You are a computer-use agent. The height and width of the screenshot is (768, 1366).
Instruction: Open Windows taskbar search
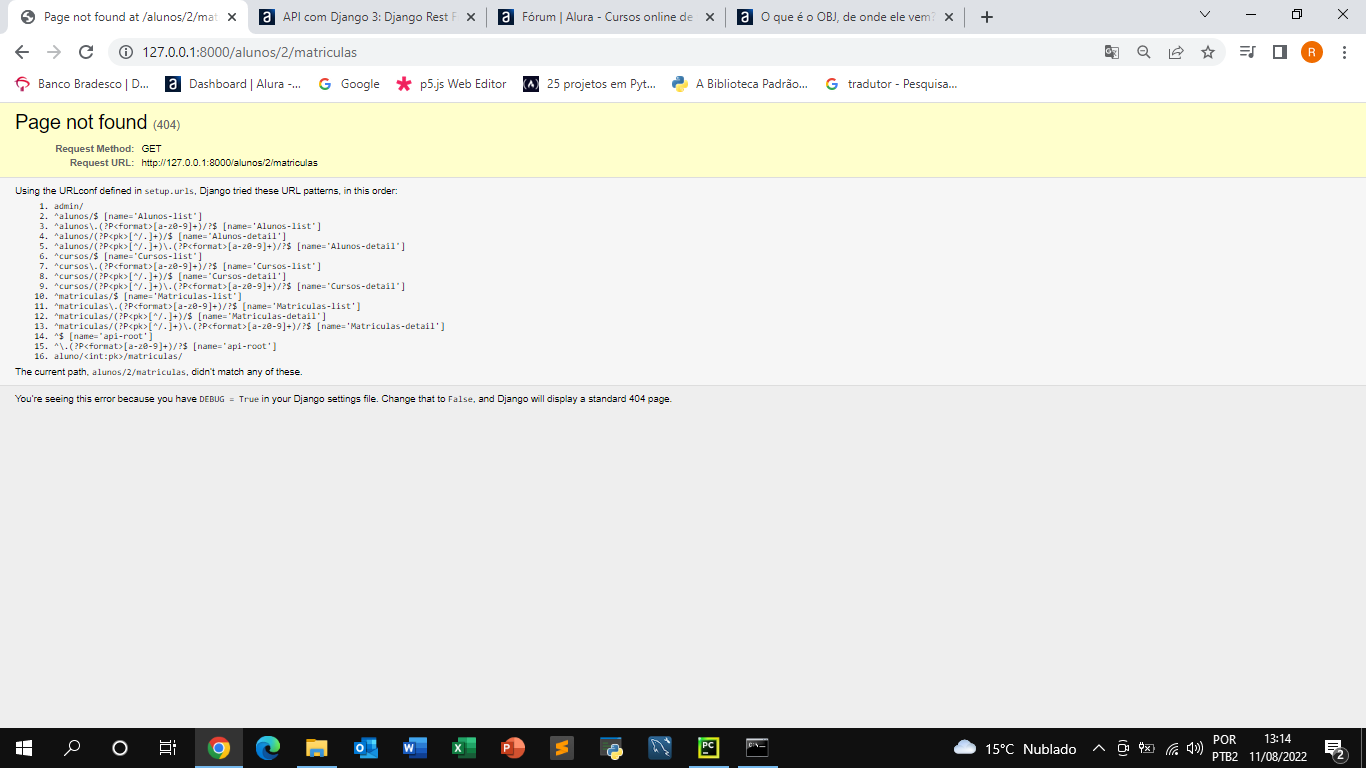coord(72,748)
